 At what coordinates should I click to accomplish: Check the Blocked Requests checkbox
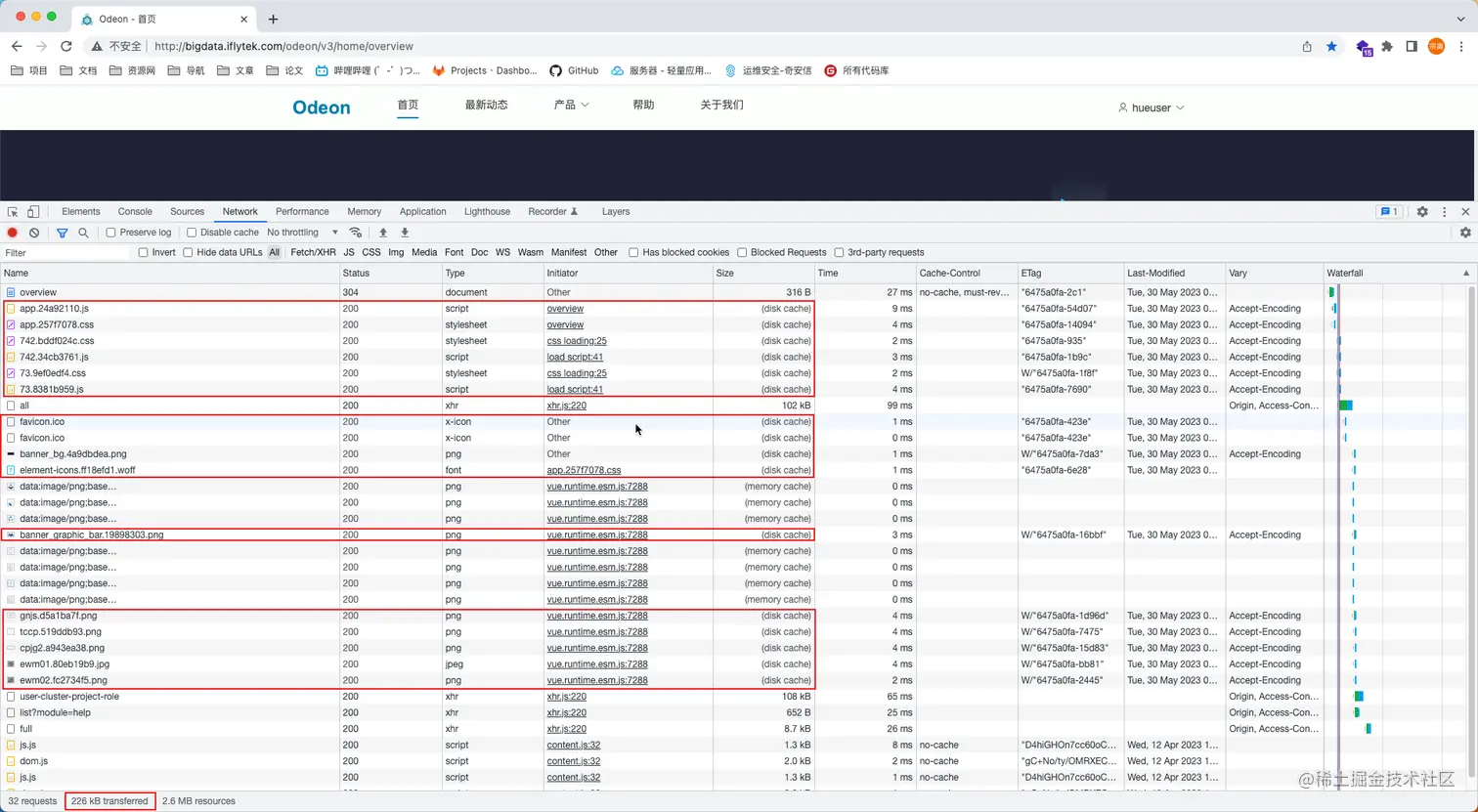click(742, 252)
